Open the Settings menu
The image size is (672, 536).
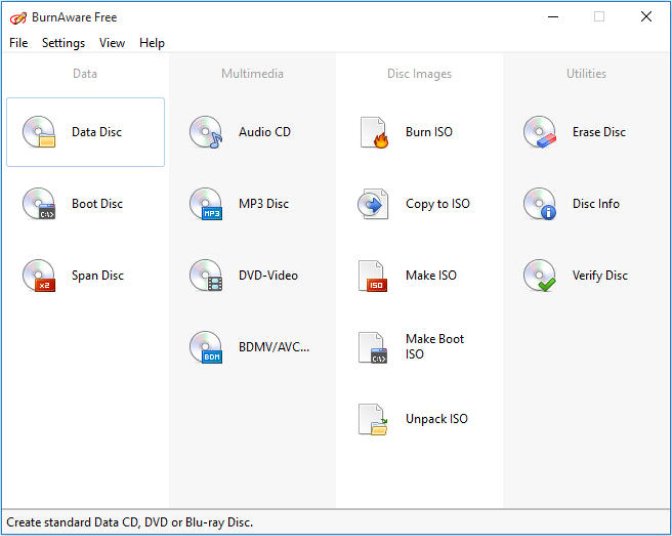coord(63,43)
